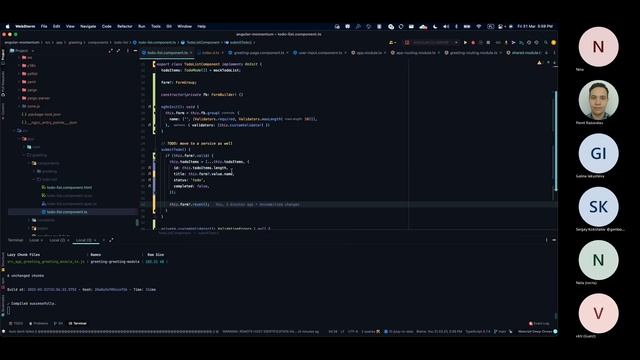Click the volume icon in the macOS menu bar
Image resolution: width=640 pixels, height=360 pixels.
[446, 27]
